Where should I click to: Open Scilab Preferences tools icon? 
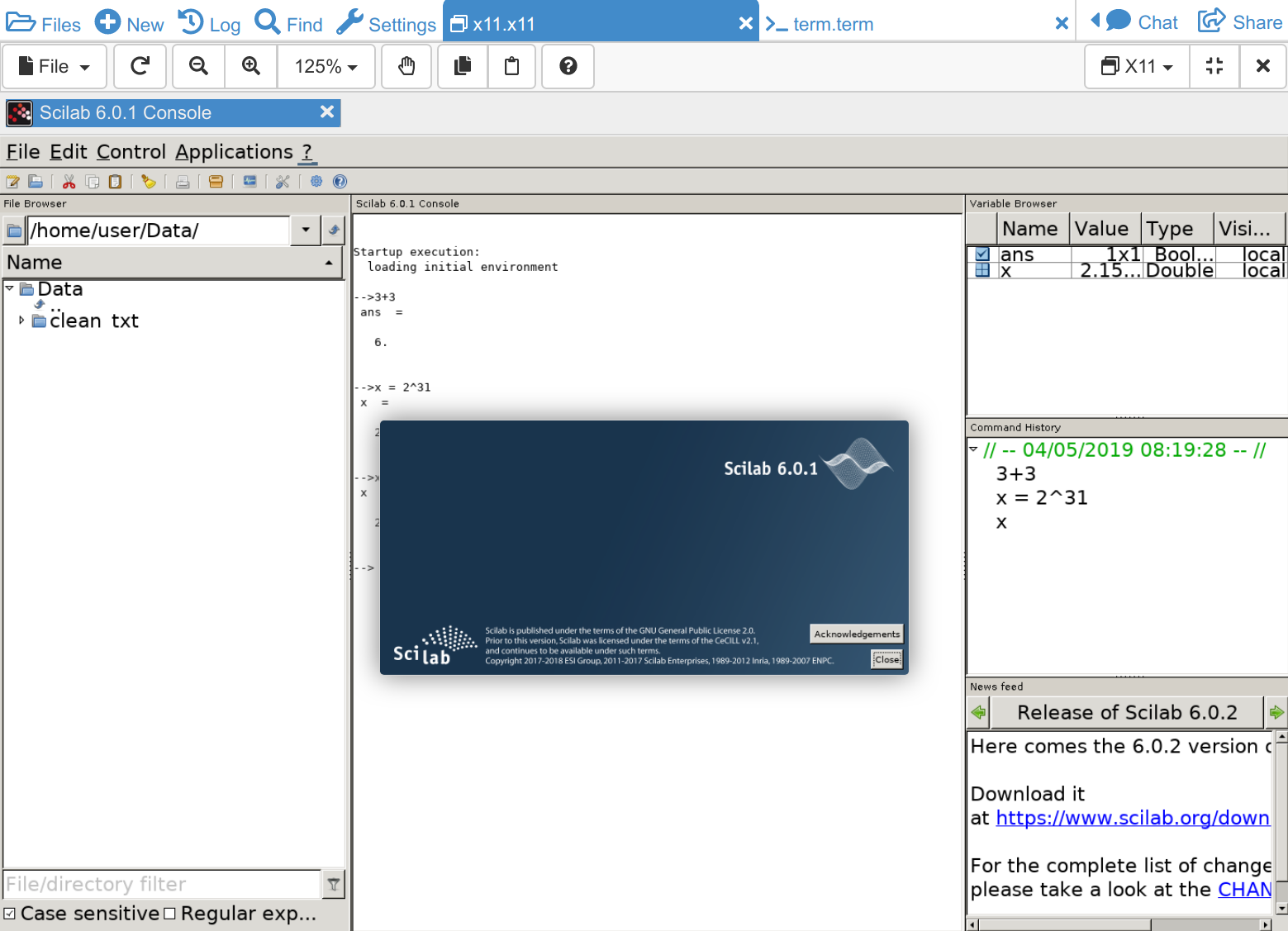click(283, 182)
